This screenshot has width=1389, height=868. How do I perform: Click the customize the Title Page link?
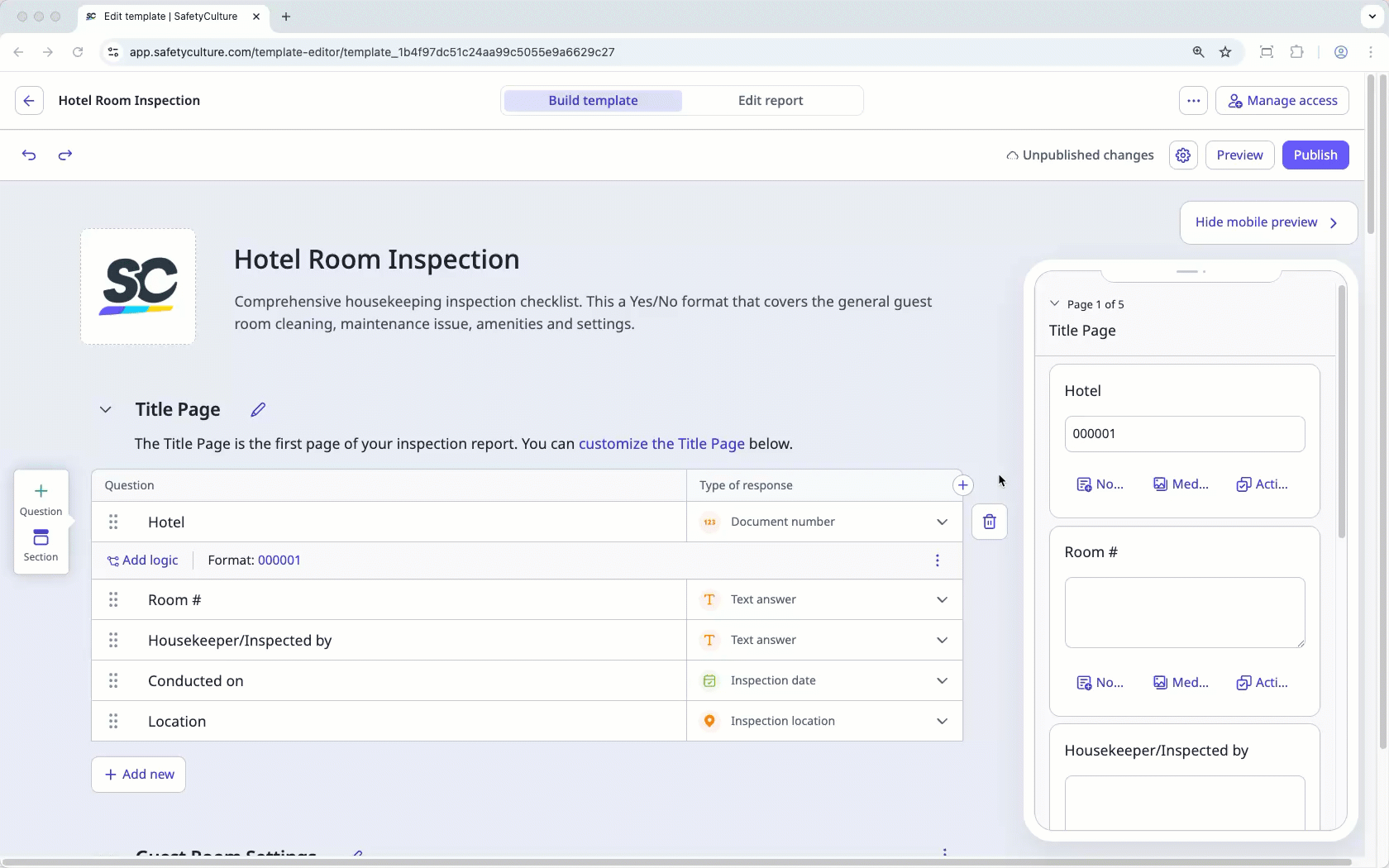[661, 444]
